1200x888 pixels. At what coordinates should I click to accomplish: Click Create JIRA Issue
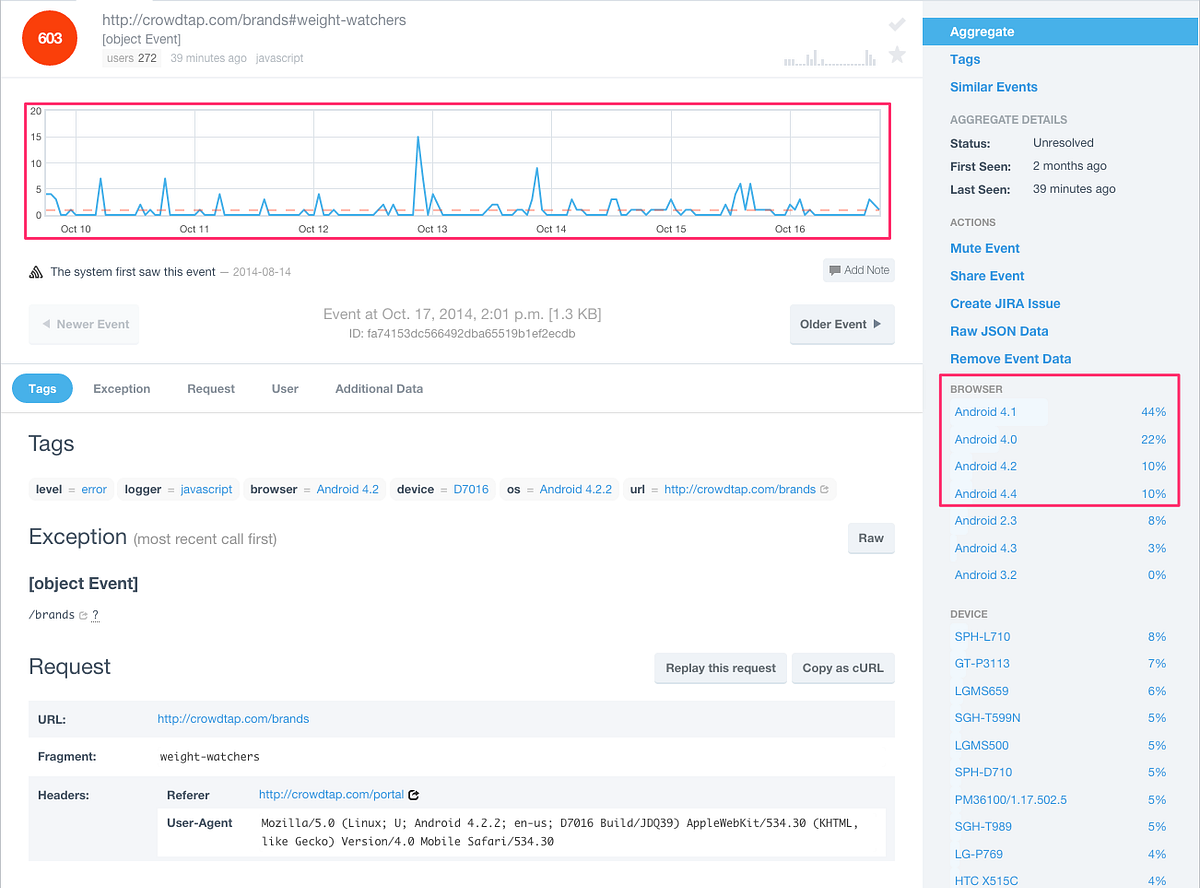point(1005,303)
